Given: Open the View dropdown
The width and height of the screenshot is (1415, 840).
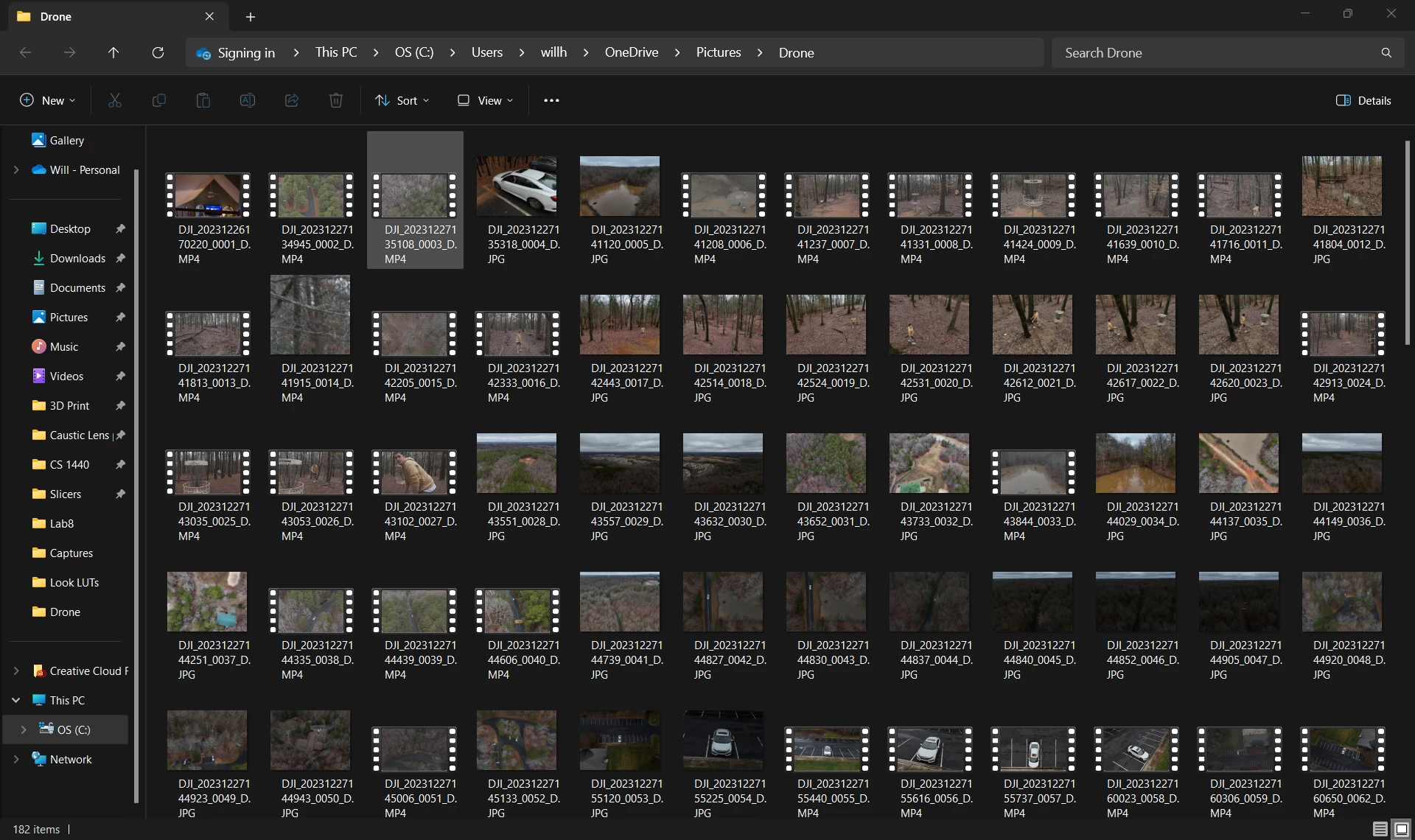Looking at the screenshot, I should point(485,100).
